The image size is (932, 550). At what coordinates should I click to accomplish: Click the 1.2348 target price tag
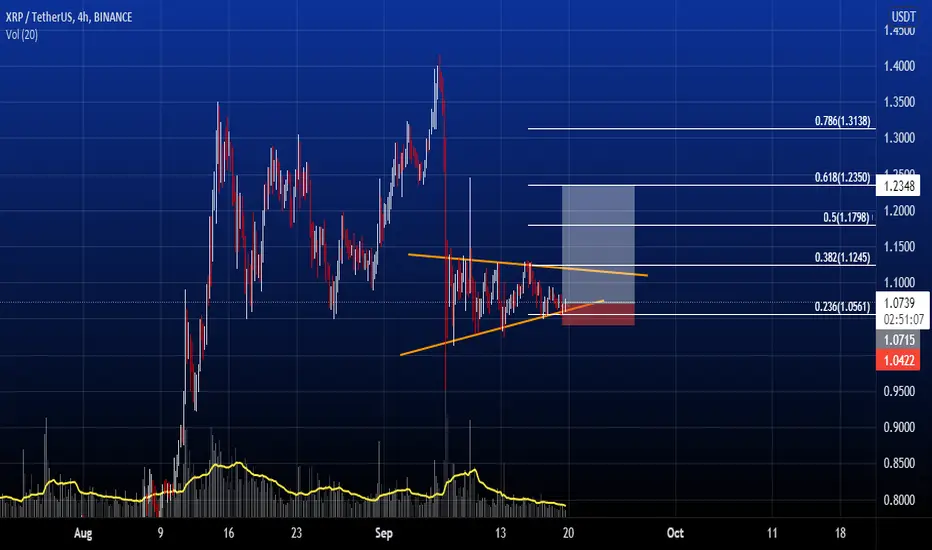pyautogui.click(x=898, y=186)
